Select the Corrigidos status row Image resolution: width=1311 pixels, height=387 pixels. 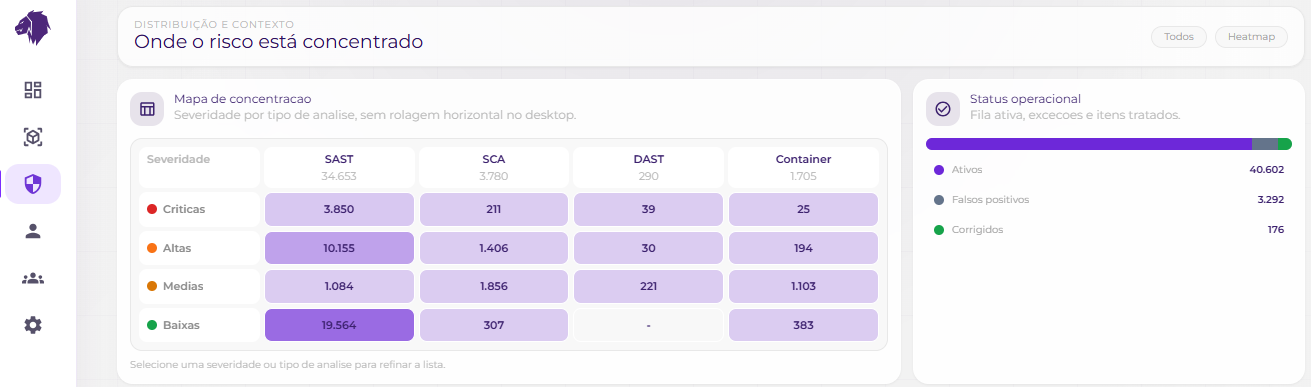[1109, 229]
